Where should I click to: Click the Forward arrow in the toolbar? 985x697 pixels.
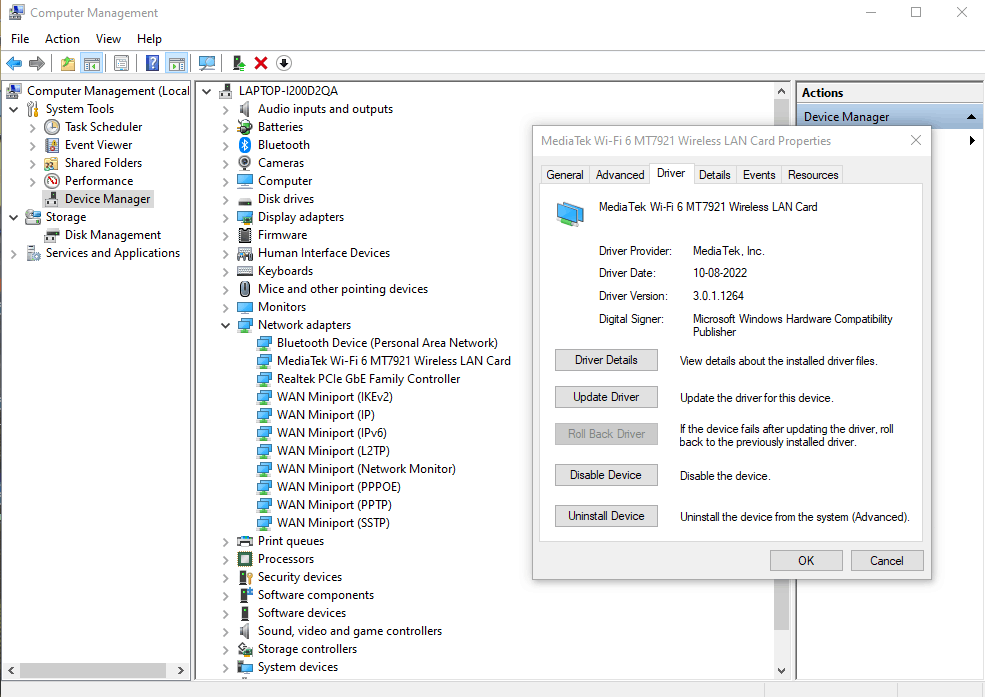pos(37,63)
